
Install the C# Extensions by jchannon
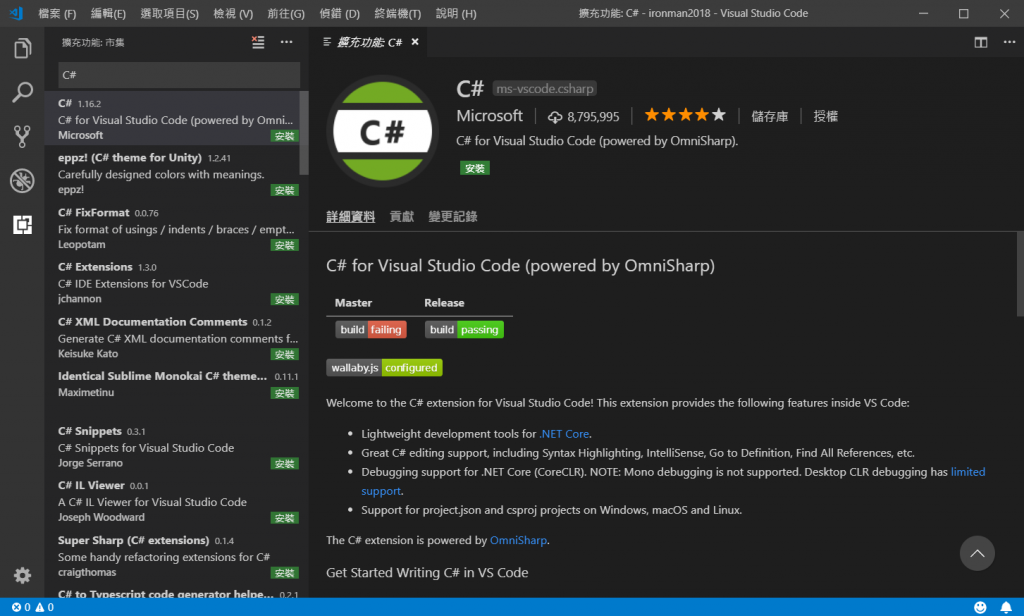click(285, 300)
